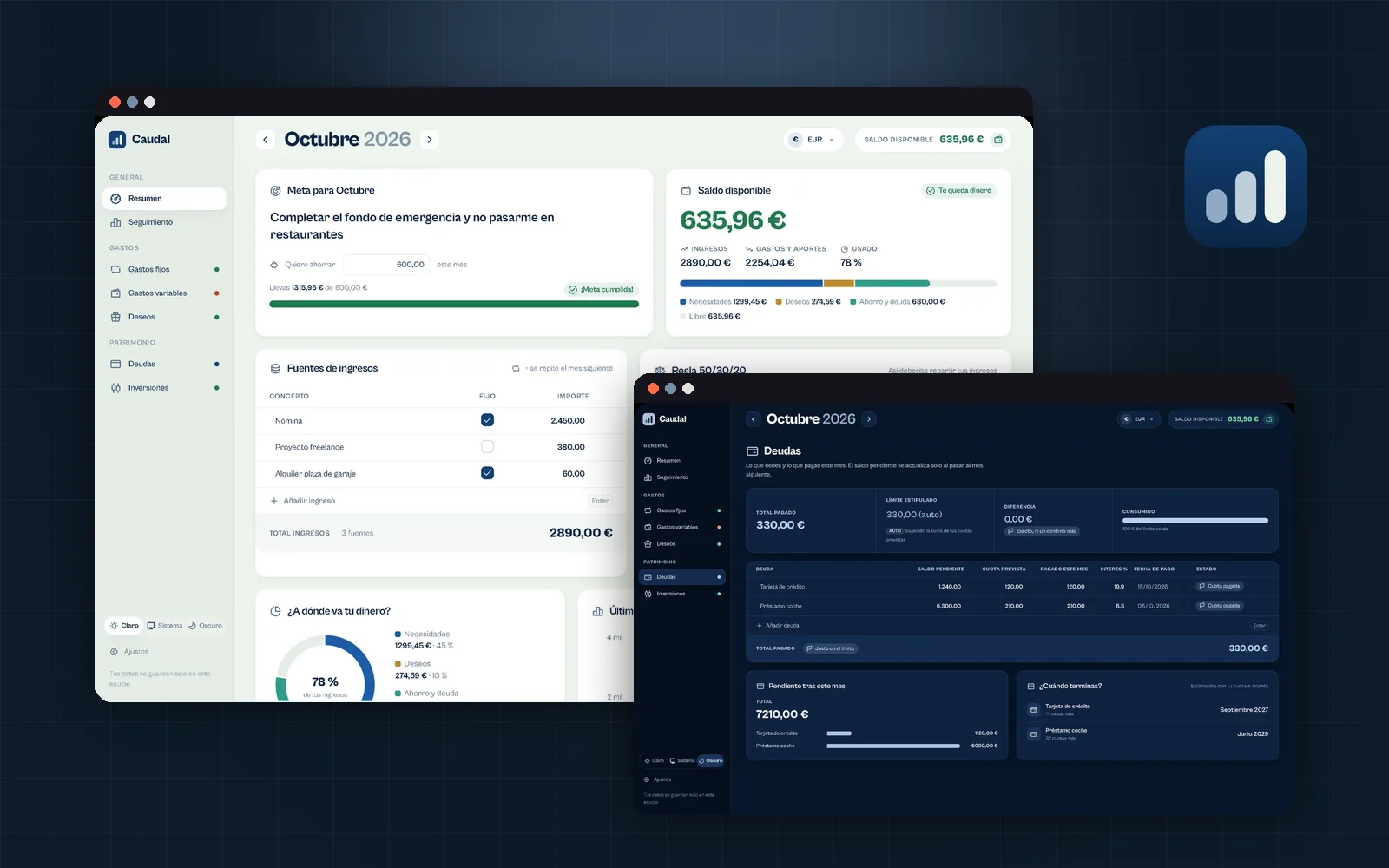Screen dimensions: 1389x868
Task: Uncheck the Fijo checkbox for Nómina
Action: point(487,420)
